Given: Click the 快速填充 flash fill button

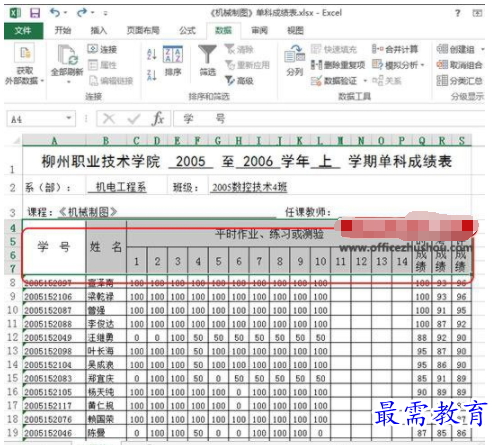Looking at the screenshot, I should pyautogui.click(x=334, y=49).
